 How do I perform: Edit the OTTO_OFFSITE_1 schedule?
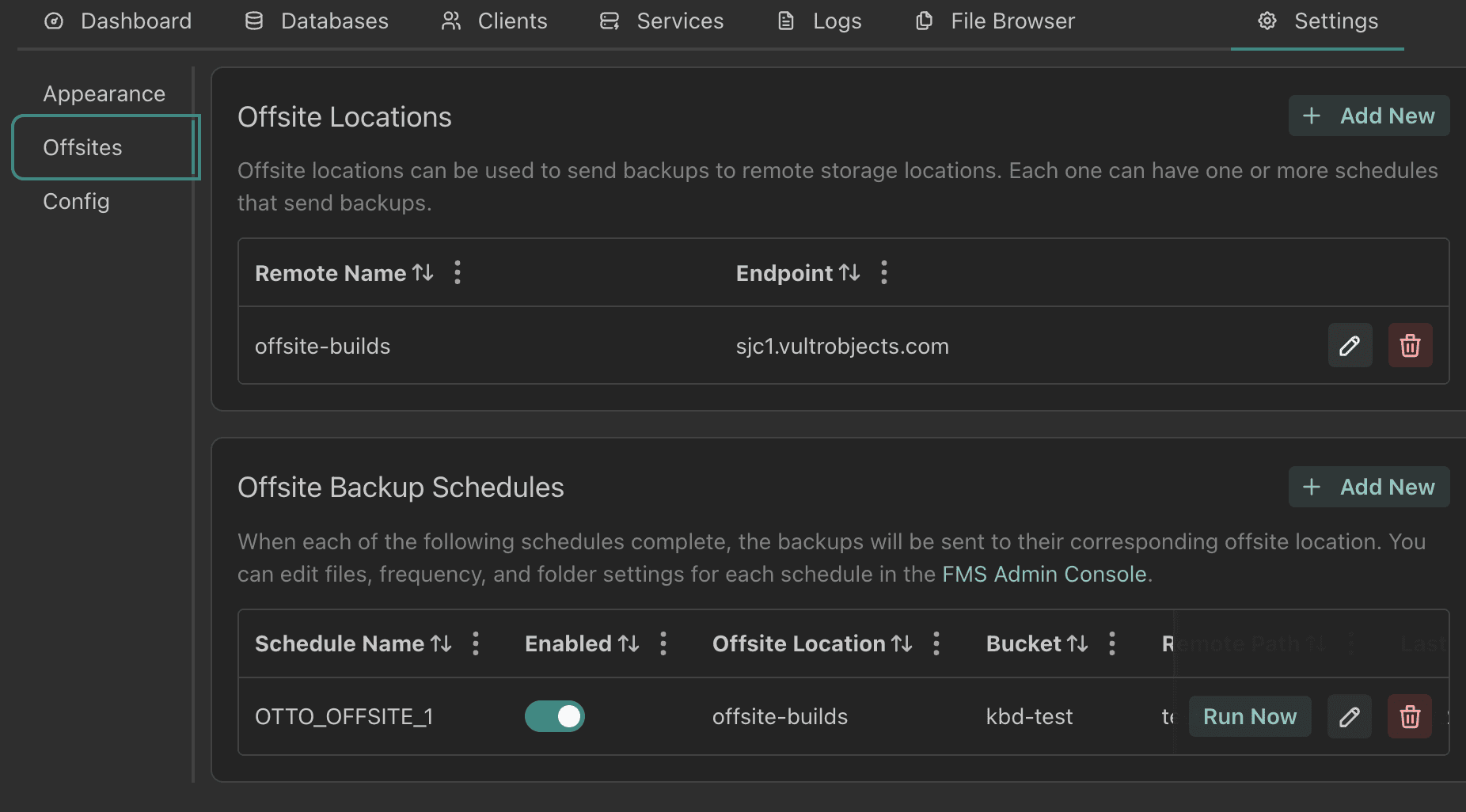pos(1350,717)
